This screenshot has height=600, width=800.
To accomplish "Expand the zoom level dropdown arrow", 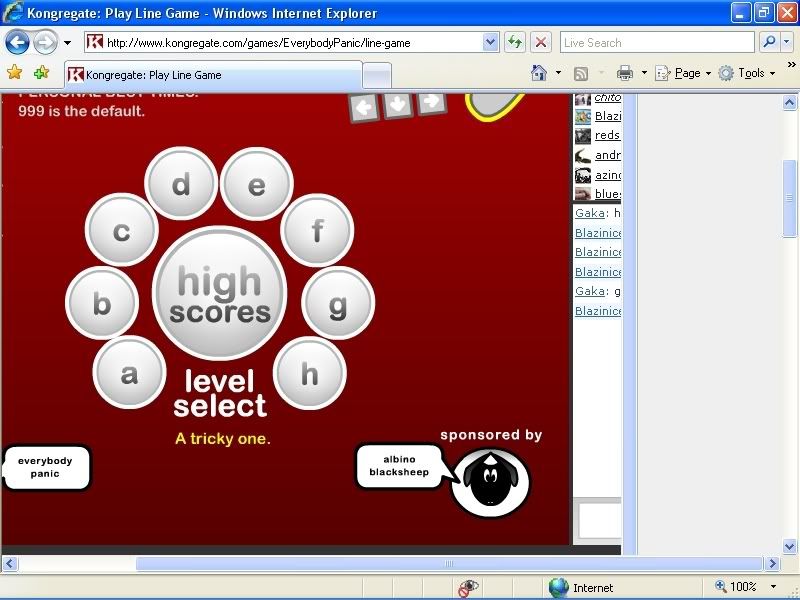I will coord(773,587).
